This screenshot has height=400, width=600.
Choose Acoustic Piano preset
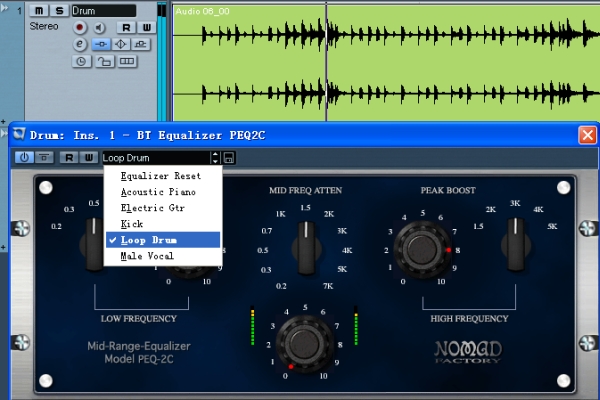coord(163,192)
